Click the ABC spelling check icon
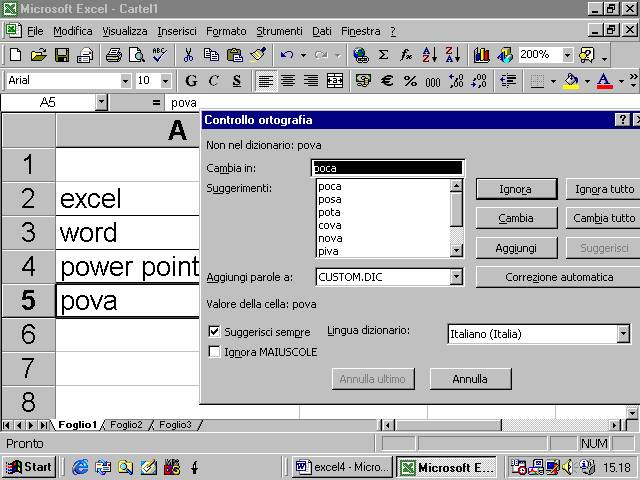This screenshot has height=480, width=640. click(x=160, y=55)
